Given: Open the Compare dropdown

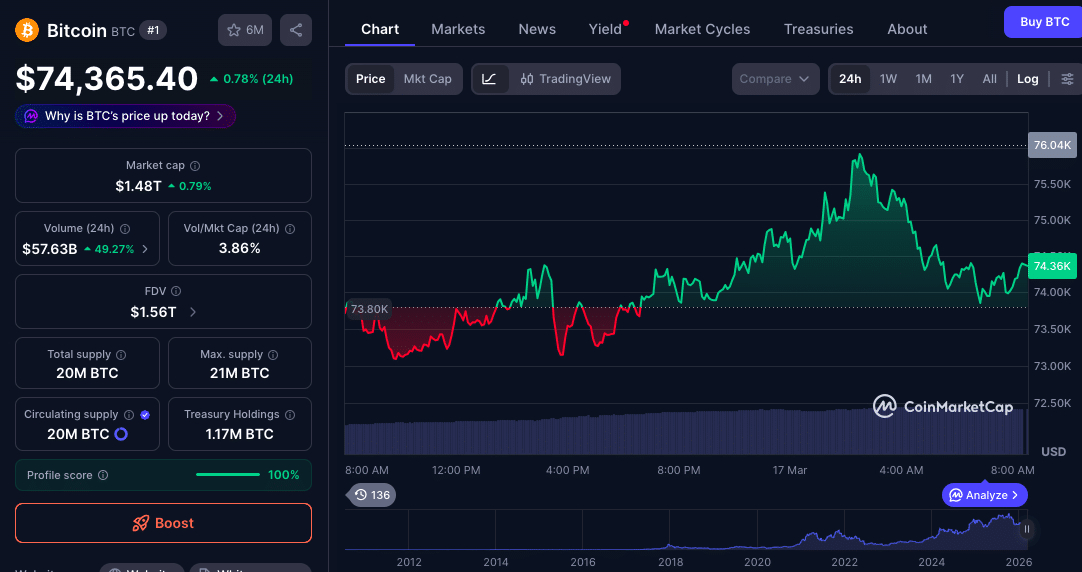Looking at the screenshot, I should [x=776, y=79].
